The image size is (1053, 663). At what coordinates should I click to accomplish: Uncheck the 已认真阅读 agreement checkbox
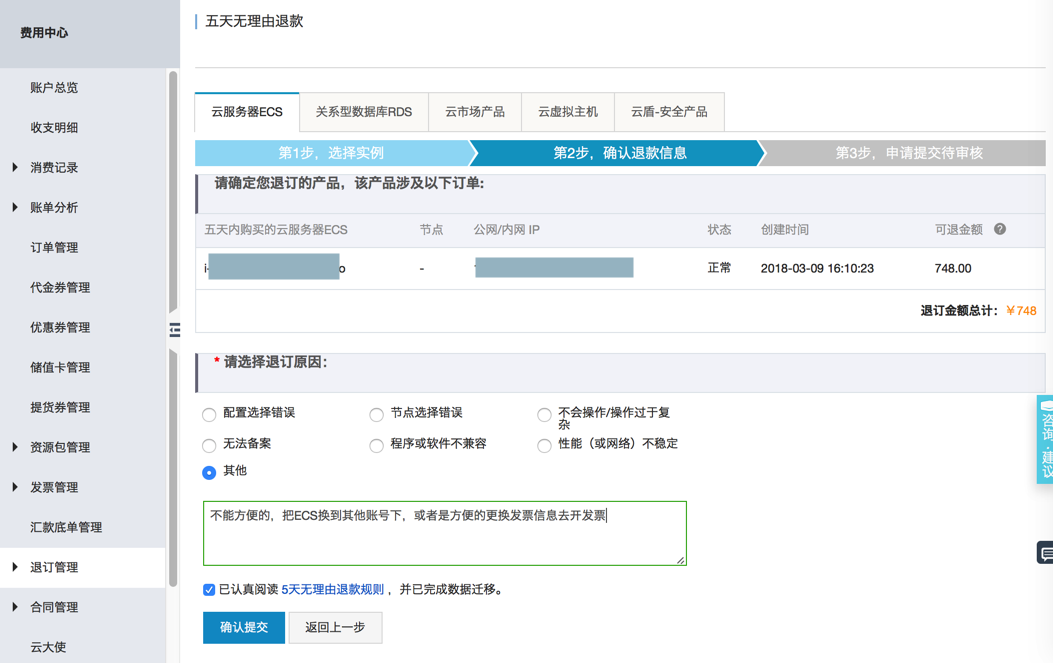(209, 590)
